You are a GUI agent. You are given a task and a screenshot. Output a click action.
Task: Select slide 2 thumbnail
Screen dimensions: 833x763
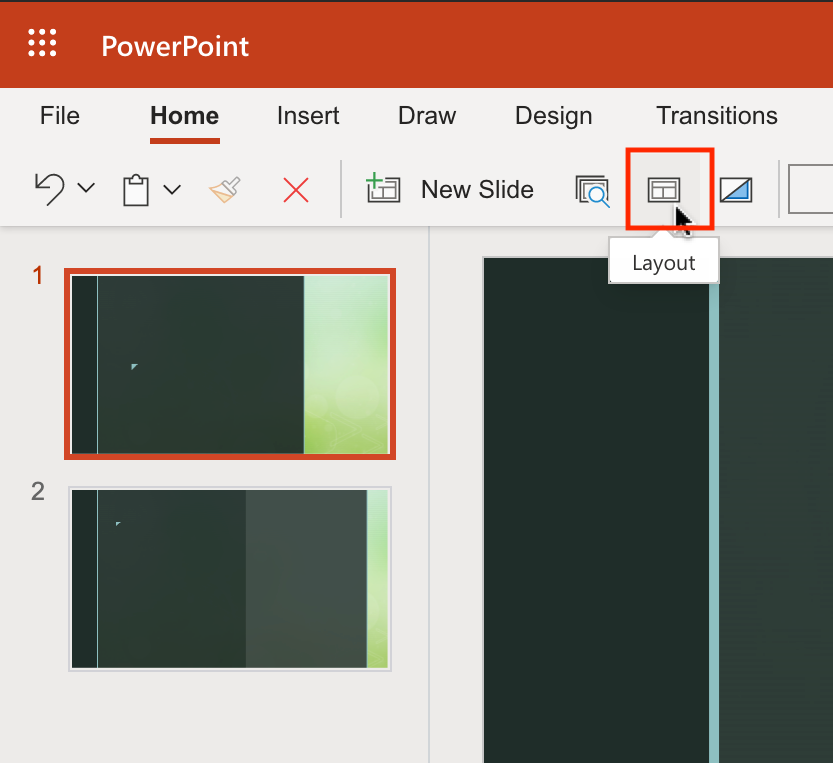[229, 578]
